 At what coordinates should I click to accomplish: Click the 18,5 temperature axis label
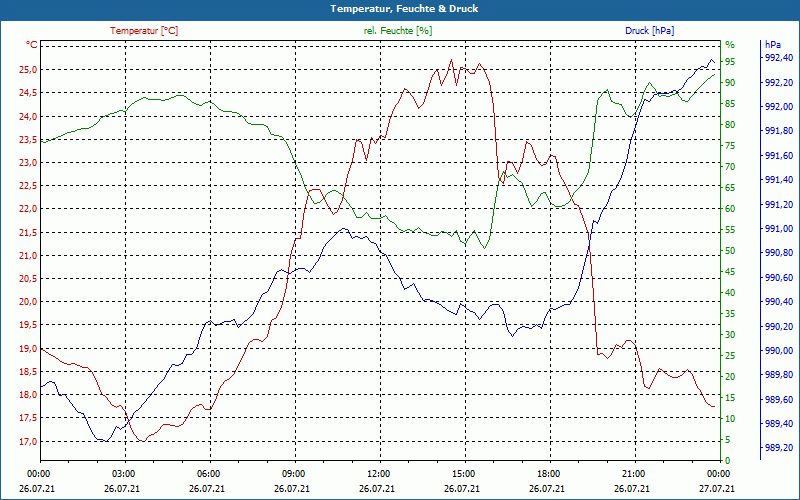pyautogui.click(x=28, y=372)
